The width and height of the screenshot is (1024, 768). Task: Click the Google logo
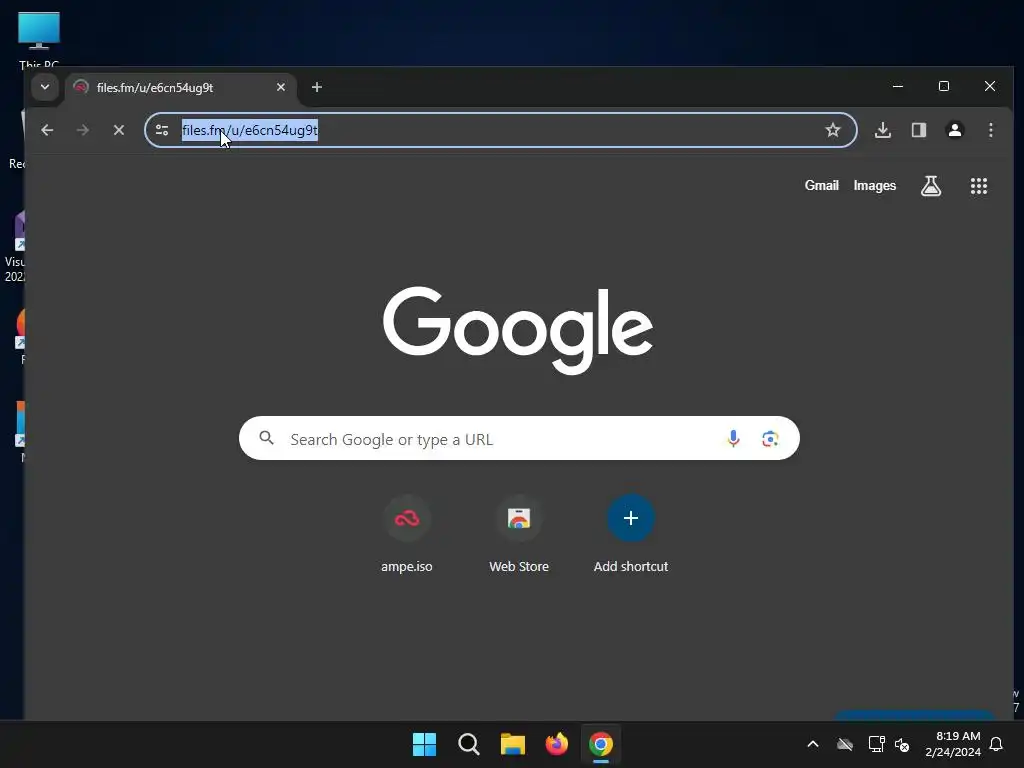(518, 330)
